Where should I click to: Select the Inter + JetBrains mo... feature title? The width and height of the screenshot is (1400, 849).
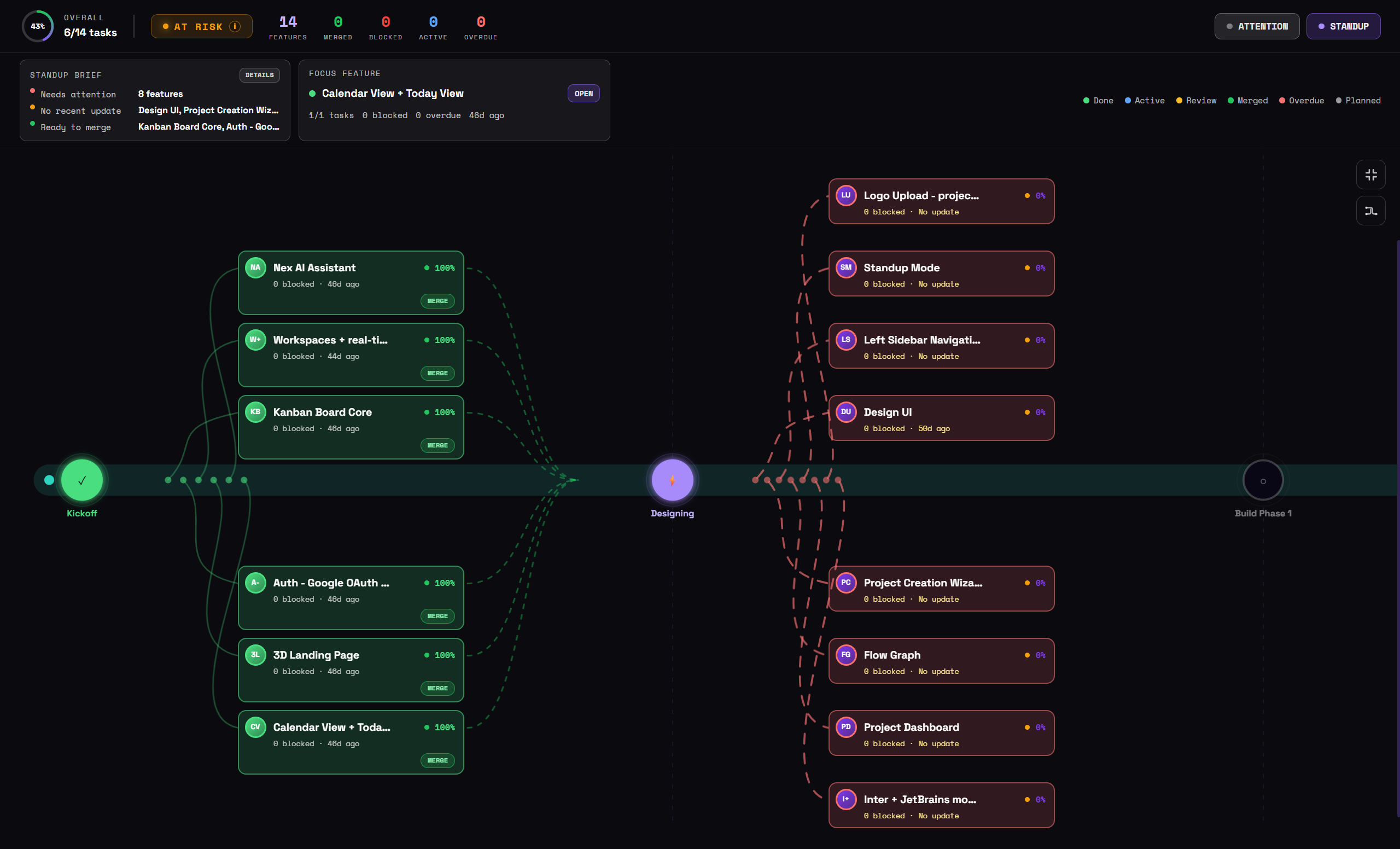[920, 799]
